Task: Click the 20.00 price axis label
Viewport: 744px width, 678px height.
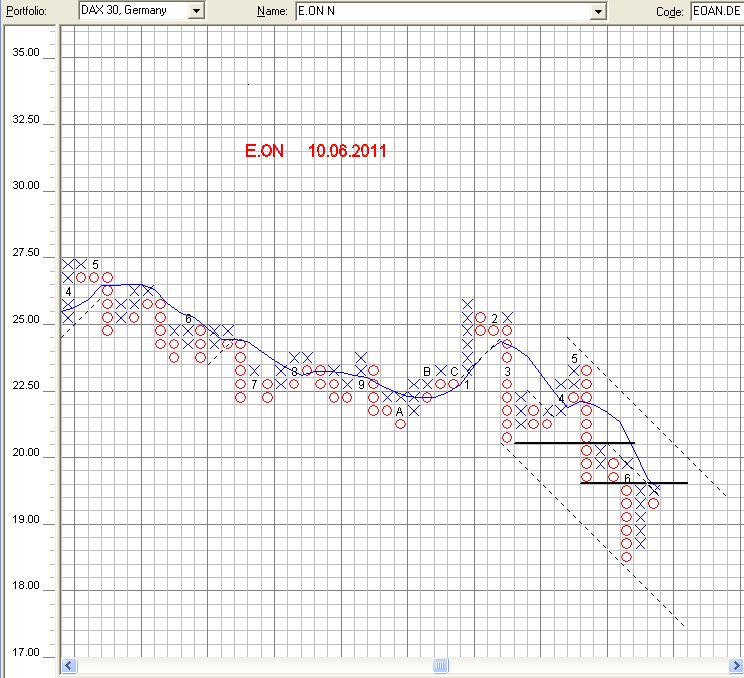Action: (26, 452)
